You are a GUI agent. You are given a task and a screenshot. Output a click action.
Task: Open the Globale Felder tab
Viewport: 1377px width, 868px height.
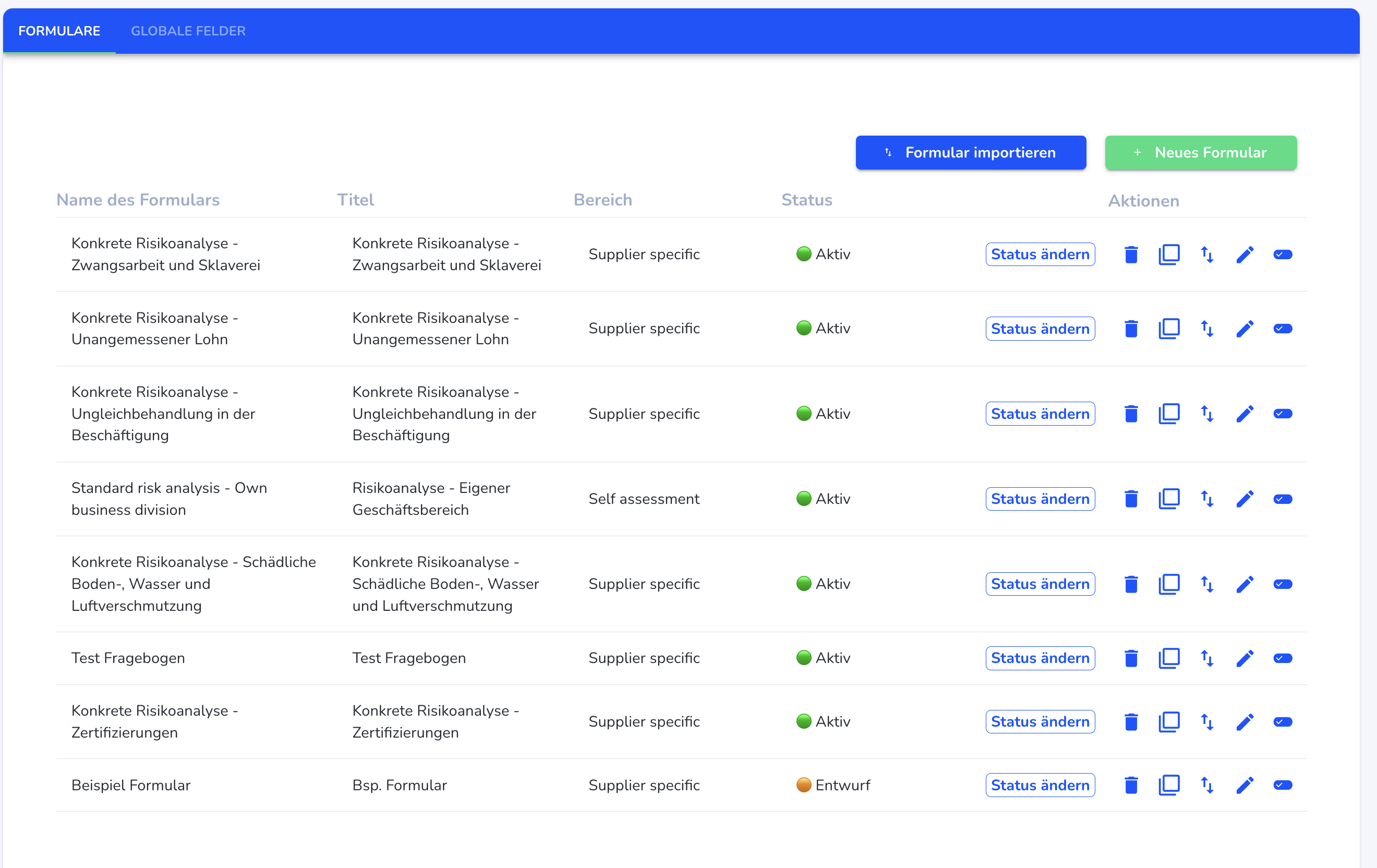coord(188,31)
